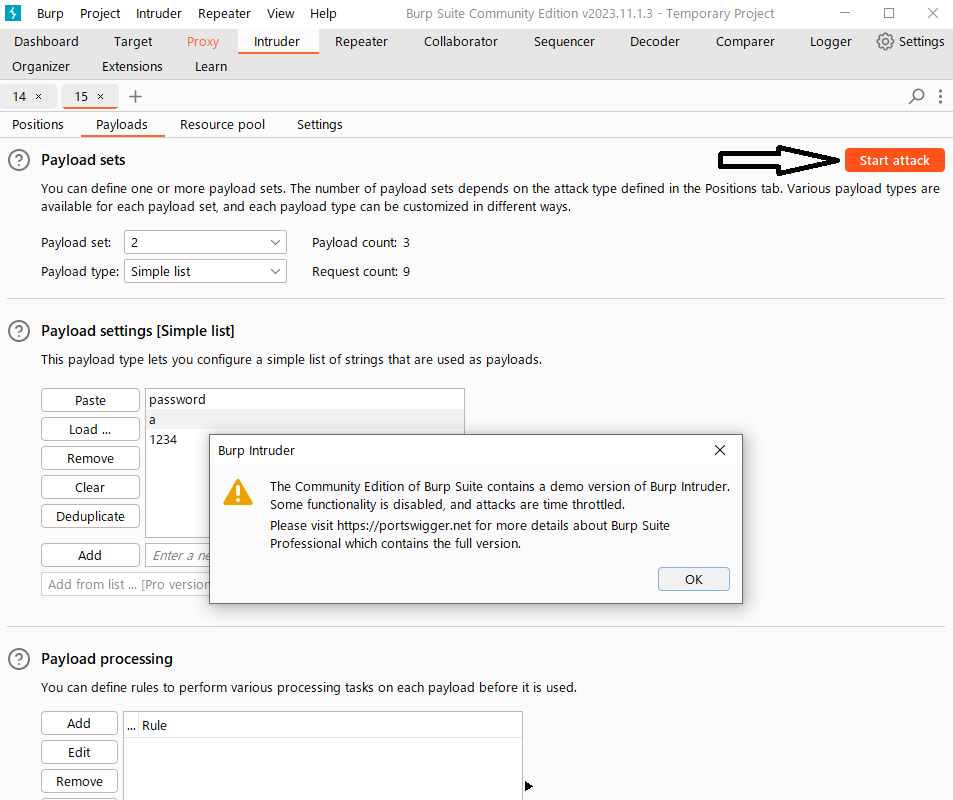Click Add button beside new item field

(91, 555)
